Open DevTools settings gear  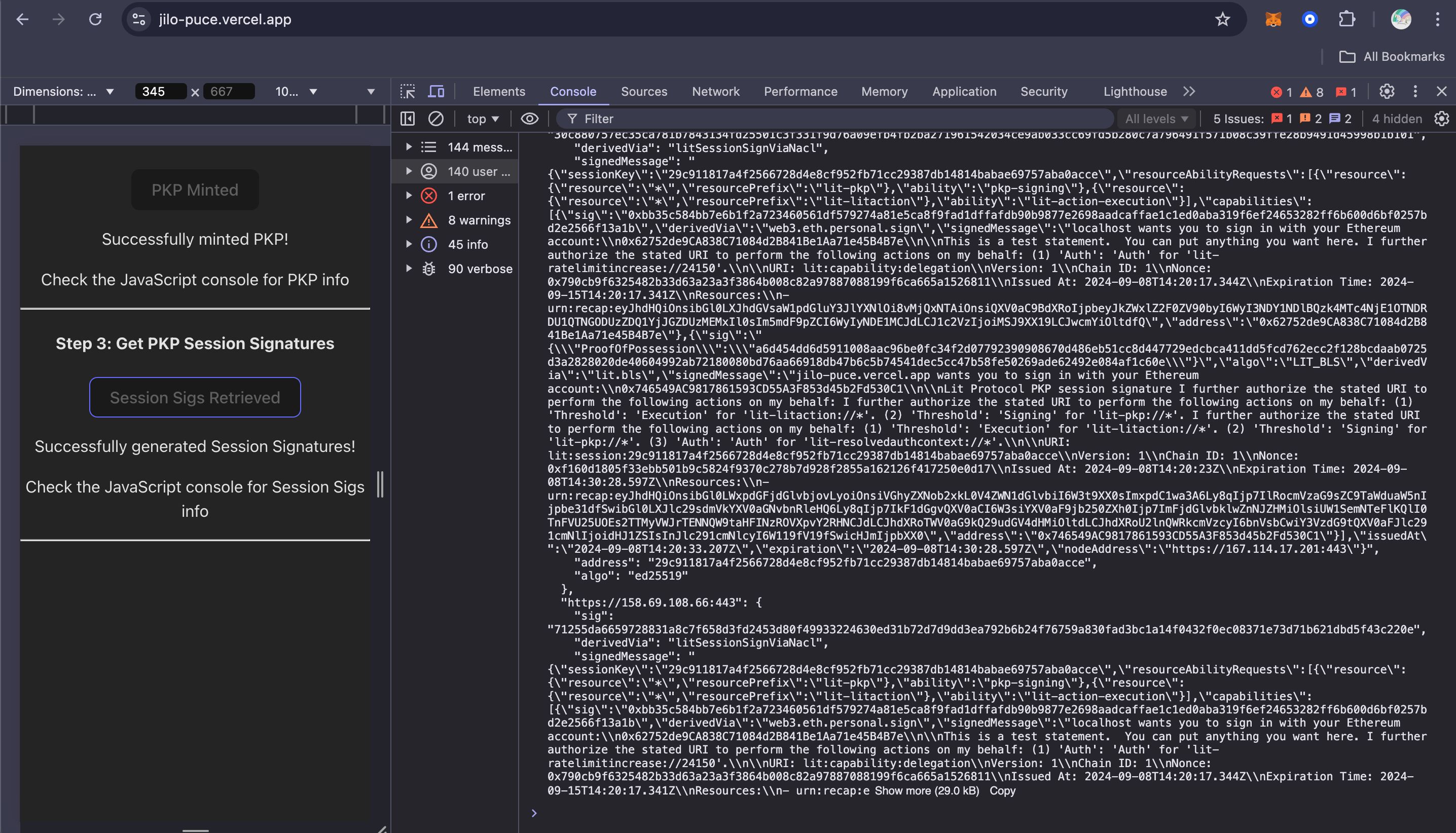point(1386,92)
